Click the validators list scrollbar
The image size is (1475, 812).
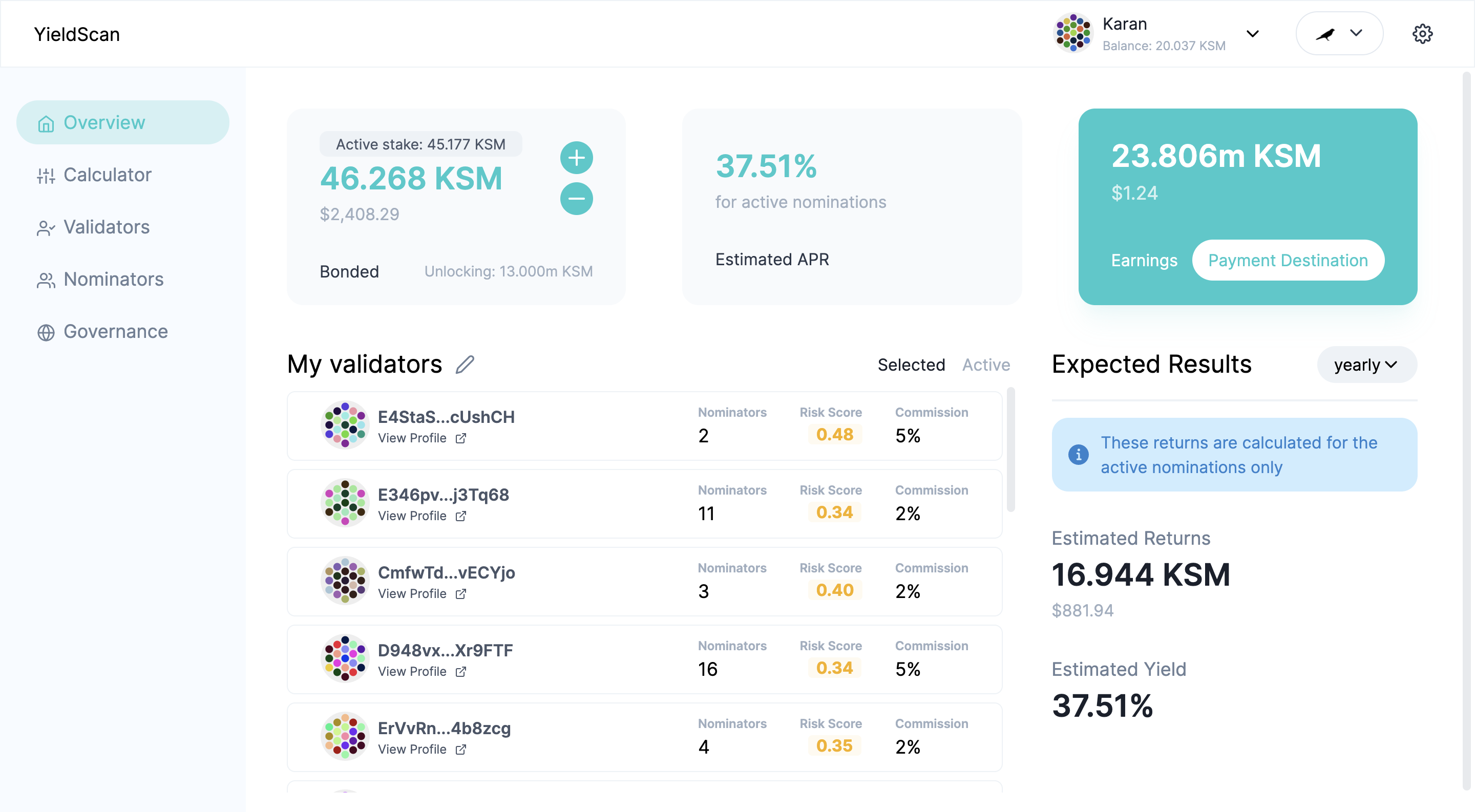[1010, 449]
